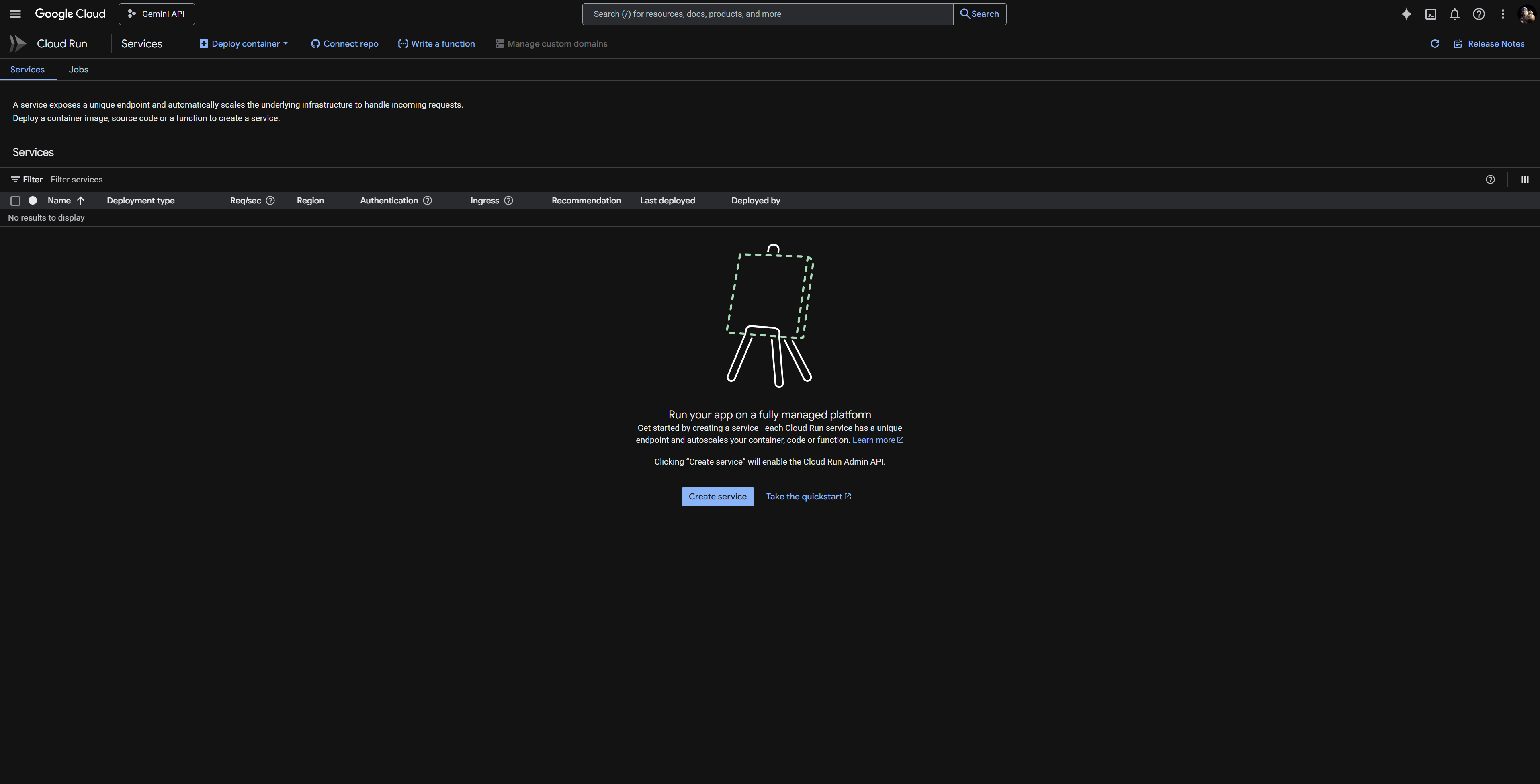This screenshot has width=1540, height=784.
Task: Click the Deployment type column header
Action: 141,200
